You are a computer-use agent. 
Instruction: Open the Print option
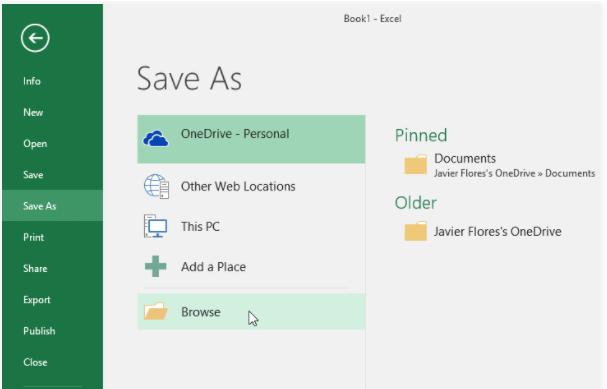pyautogui.click(x=53, y=237)
